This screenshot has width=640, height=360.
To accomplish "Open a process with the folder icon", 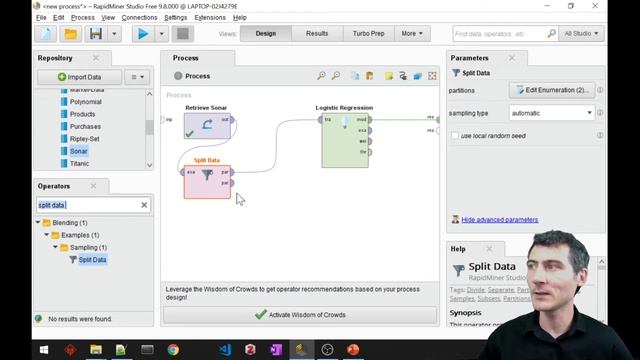I will (x=71, y=33).
